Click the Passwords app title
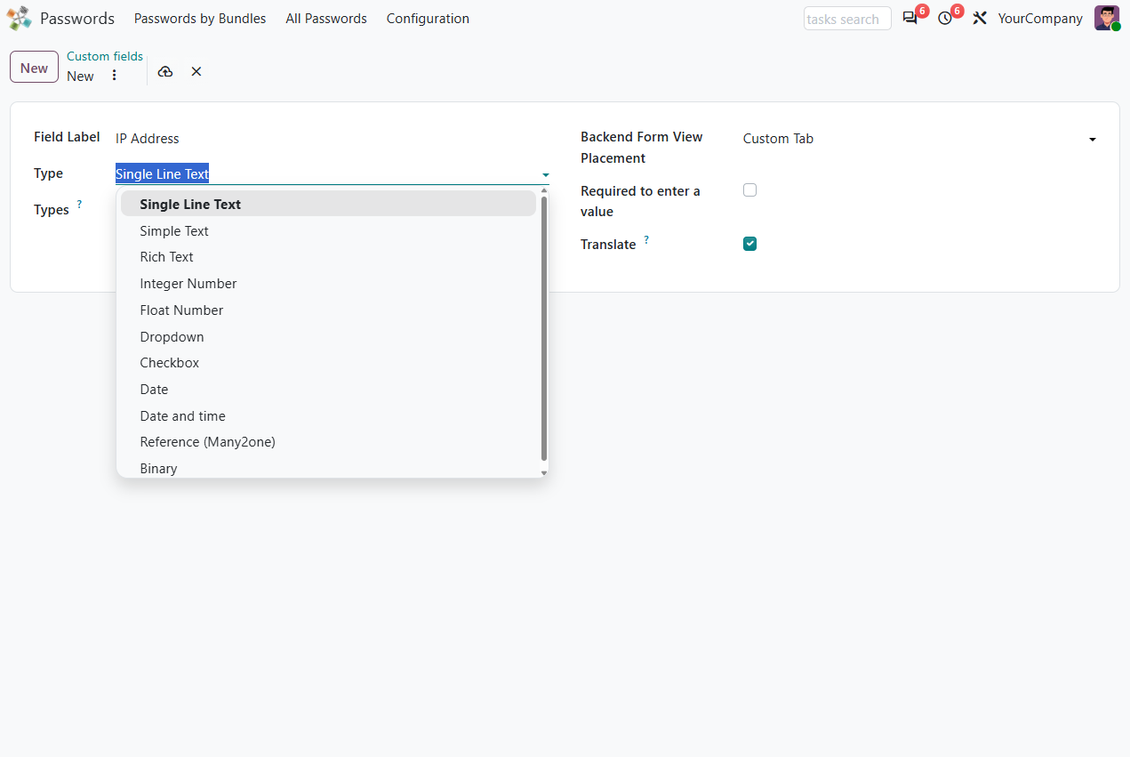1130x757 pixels. 77,19
